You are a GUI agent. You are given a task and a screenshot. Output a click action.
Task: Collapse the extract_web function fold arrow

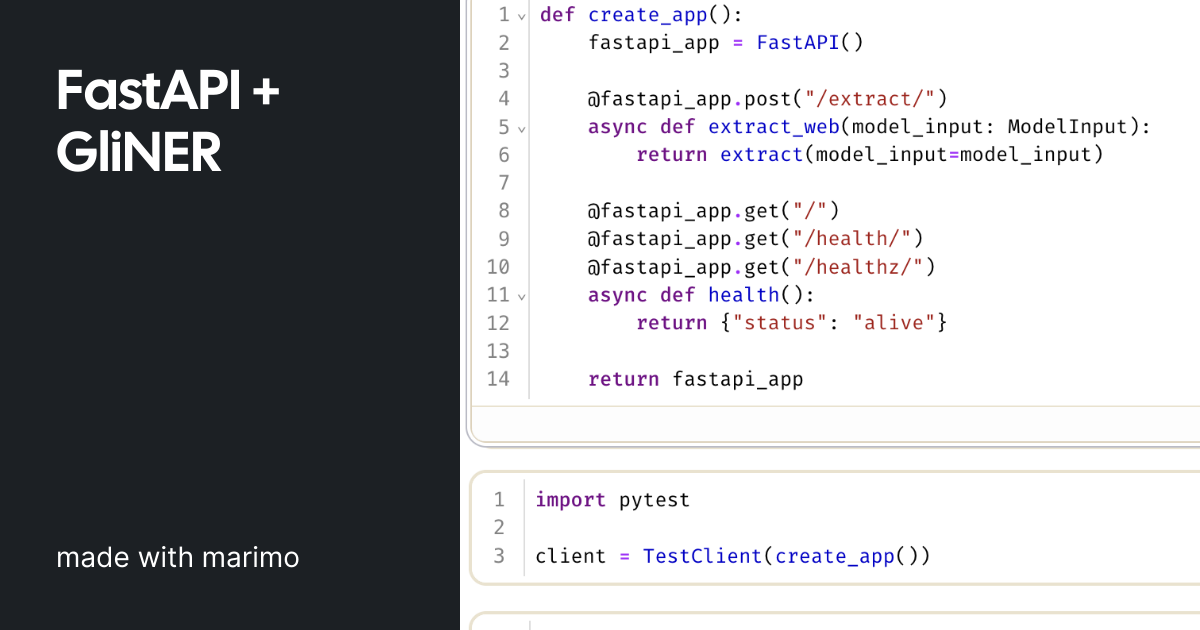[x=522, y=128]
